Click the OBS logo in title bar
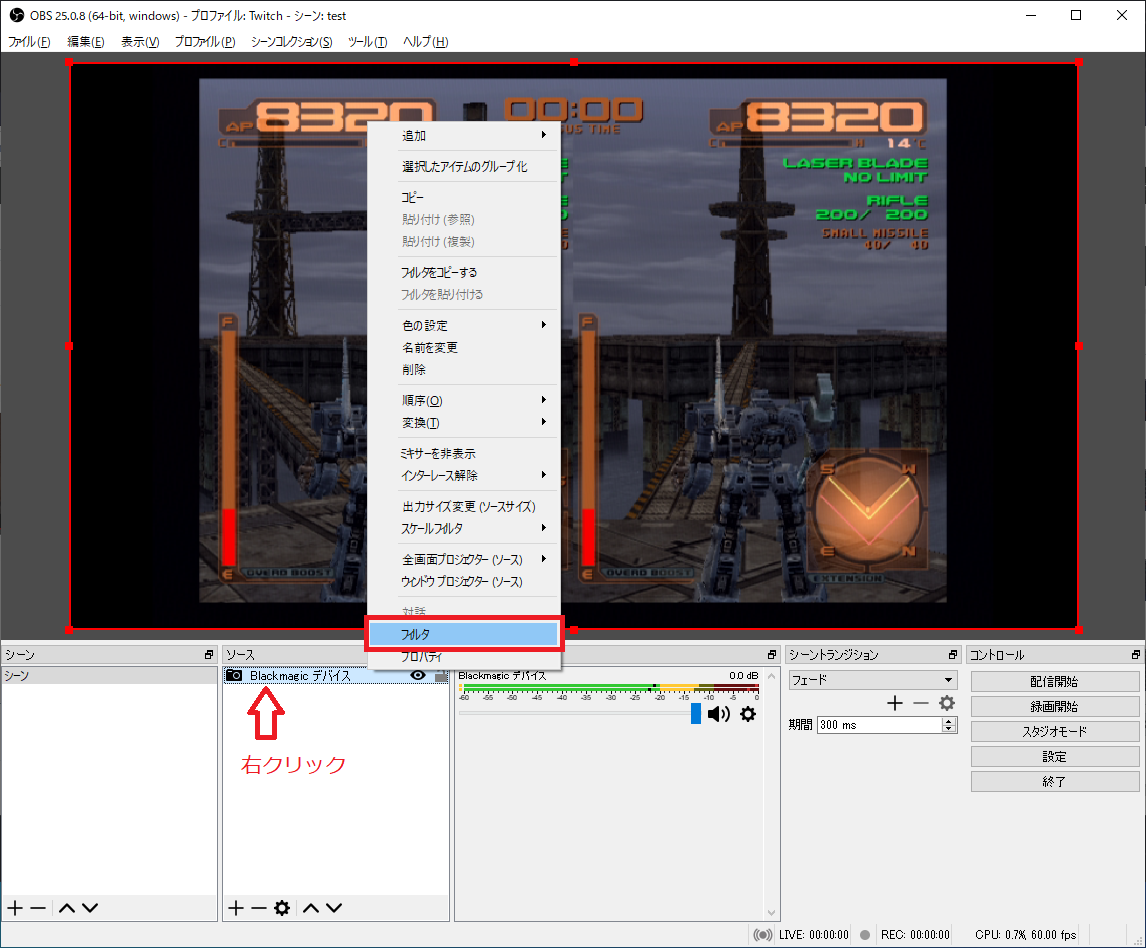The image size is (1146, 948). pyautogui.click(x=16, y=15)
